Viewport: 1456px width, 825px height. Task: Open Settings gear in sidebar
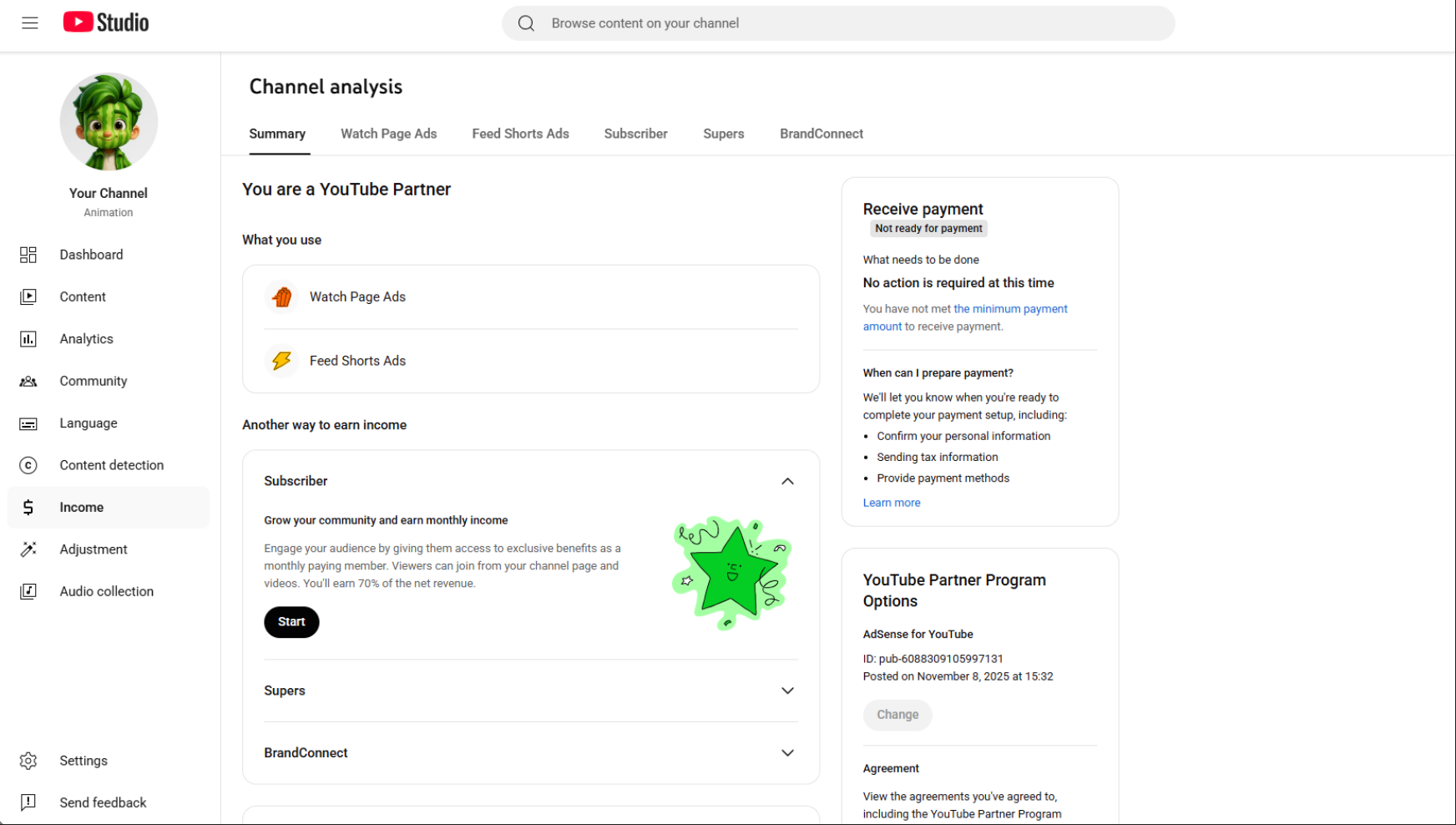pyautogui.click(x=28, y=761)
